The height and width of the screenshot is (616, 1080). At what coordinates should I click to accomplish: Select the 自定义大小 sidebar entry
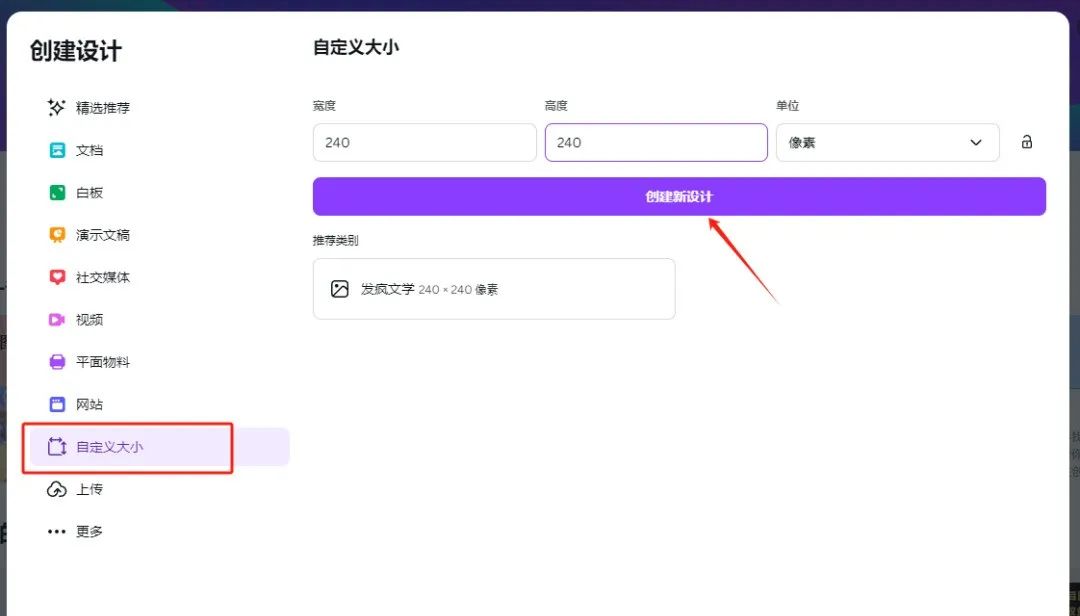(x=110, y=446)
